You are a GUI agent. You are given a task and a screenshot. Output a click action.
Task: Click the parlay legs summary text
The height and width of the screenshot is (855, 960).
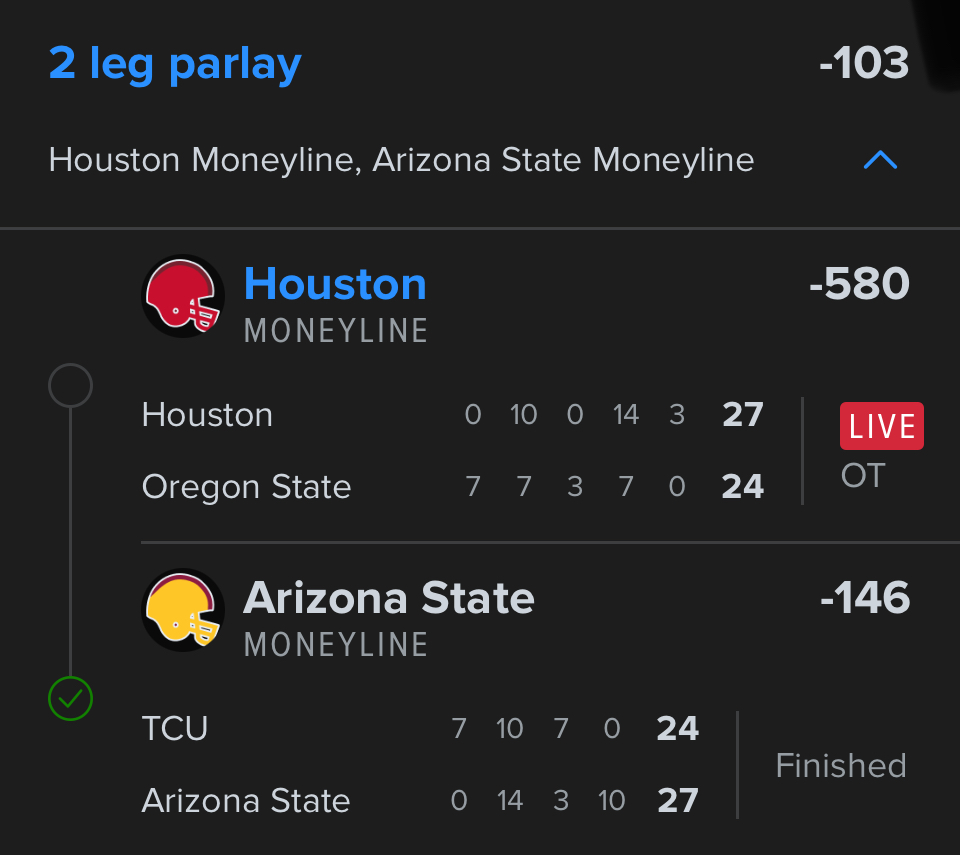click(x=401, y=160)
